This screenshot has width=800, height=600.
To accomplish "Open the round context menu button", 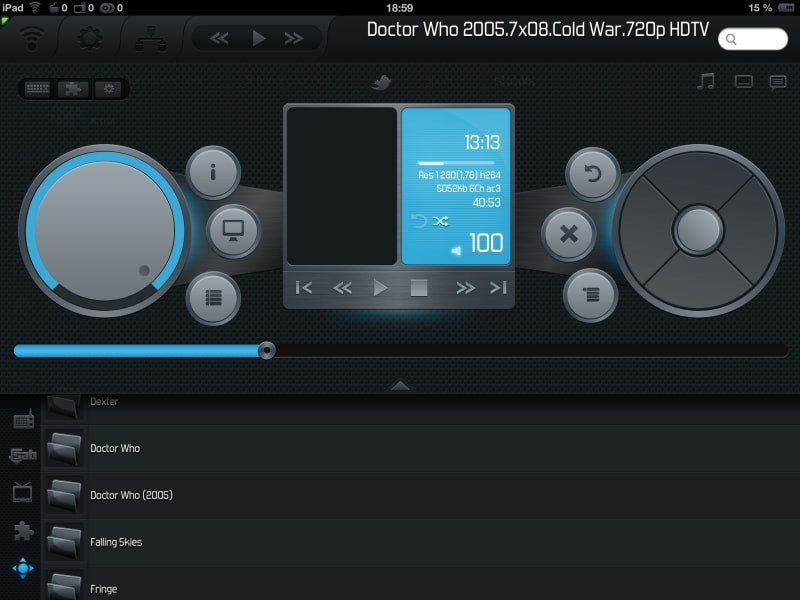I will click(591, 294).
